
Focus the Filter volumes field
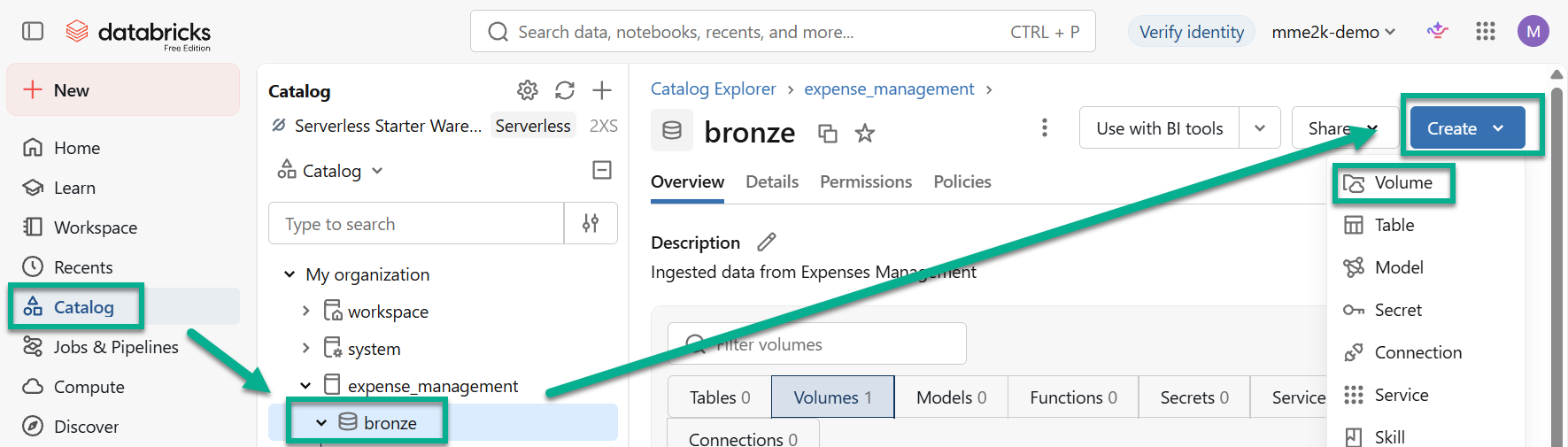[817, 343]
